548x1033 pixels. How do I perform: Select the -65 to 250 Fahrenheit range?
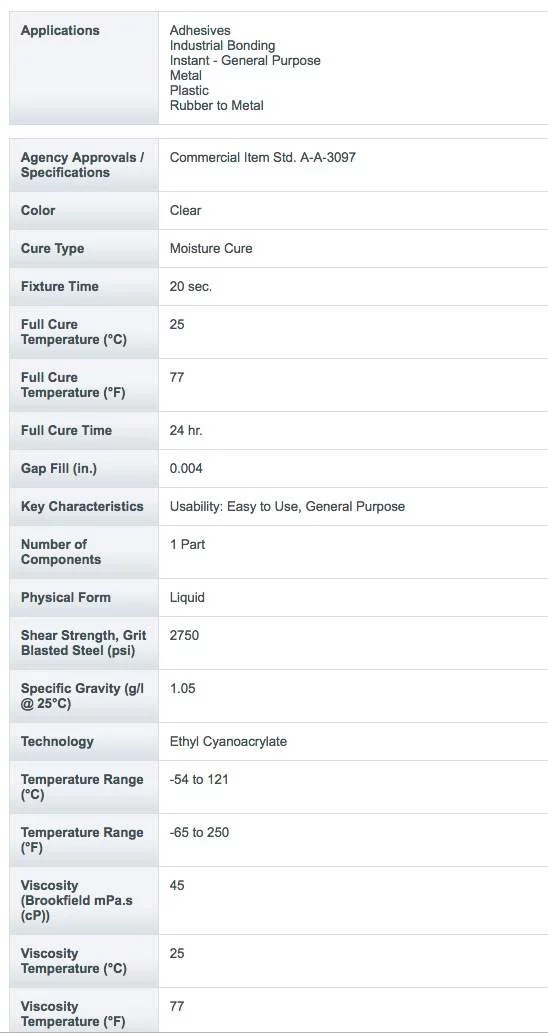point(200,832)
